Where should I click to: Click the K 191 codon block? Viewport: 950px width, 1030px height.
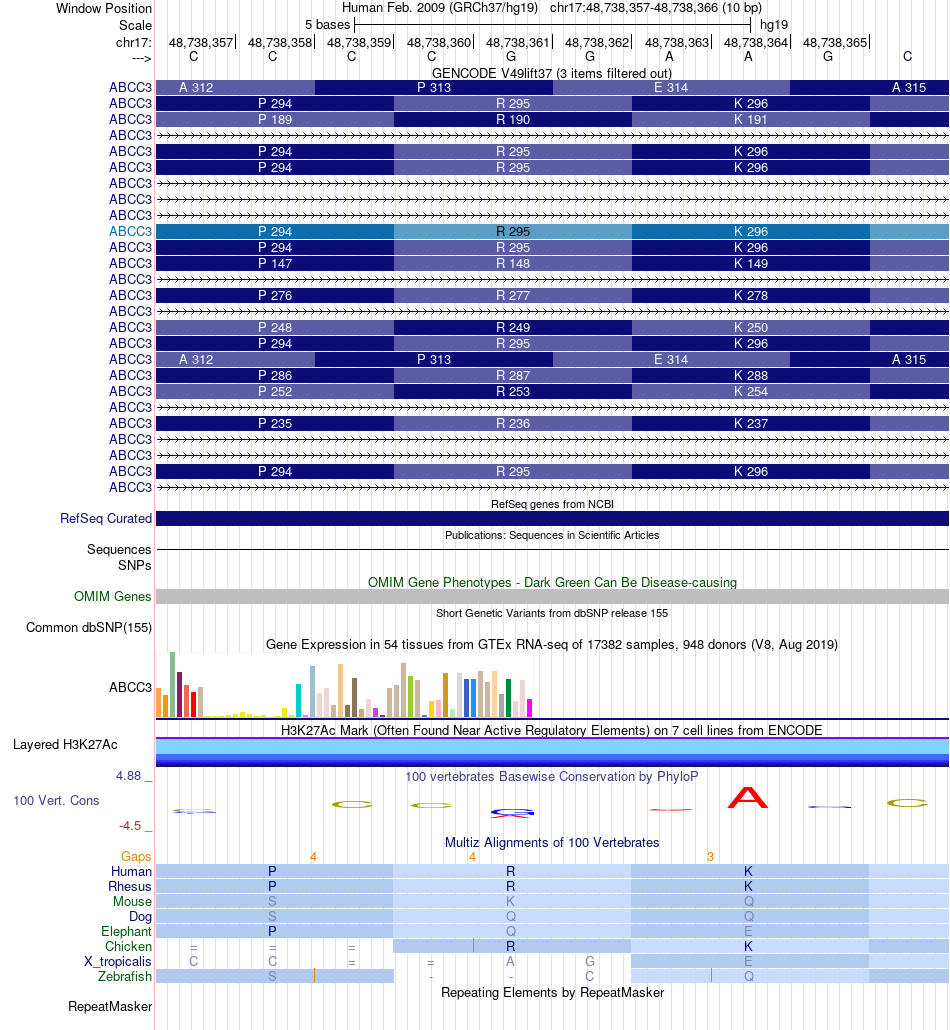pos(750,120)
